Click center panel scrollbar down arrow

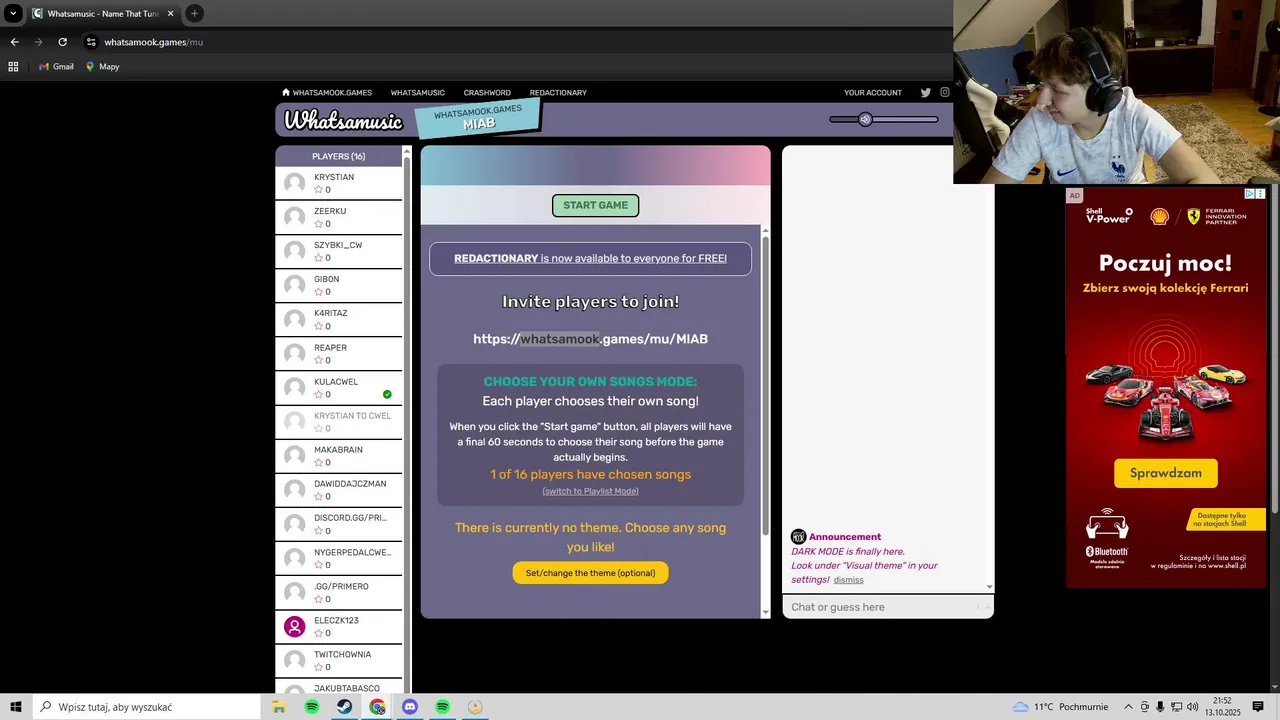(x=766, y=612)
